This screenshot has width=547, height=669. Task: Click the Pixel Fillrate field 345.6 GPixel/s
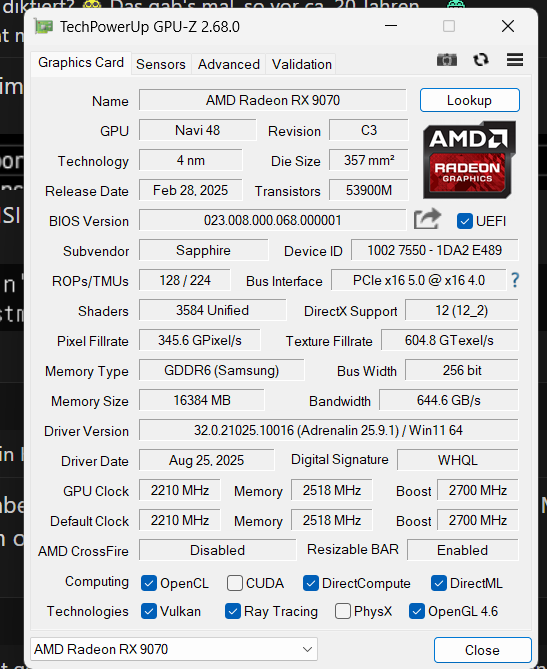[x=200, y=340]
